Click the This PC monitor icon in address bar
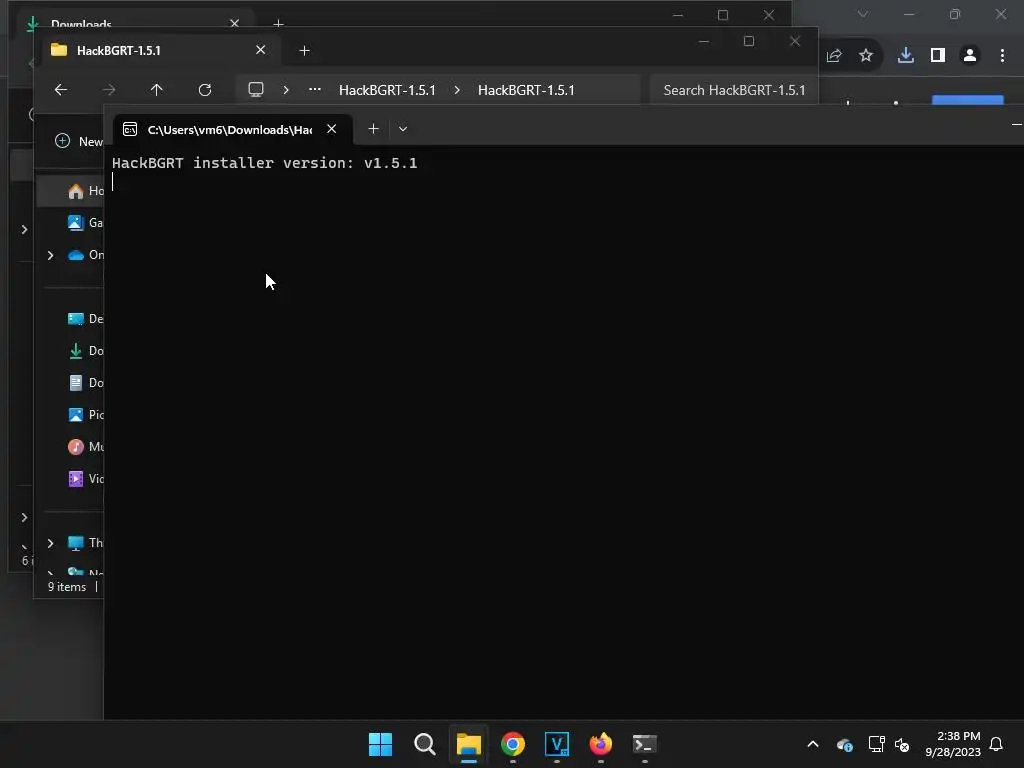Viewport: 1024px width, 768px height. pos(256,89)
